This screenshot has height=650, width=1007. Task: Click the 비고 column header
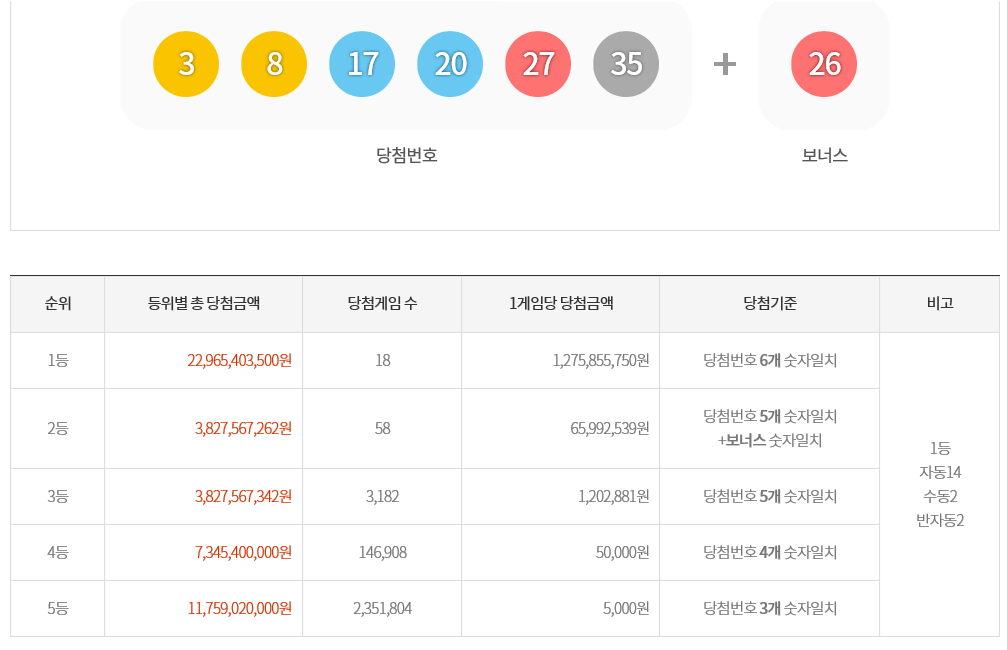point(940,304)
